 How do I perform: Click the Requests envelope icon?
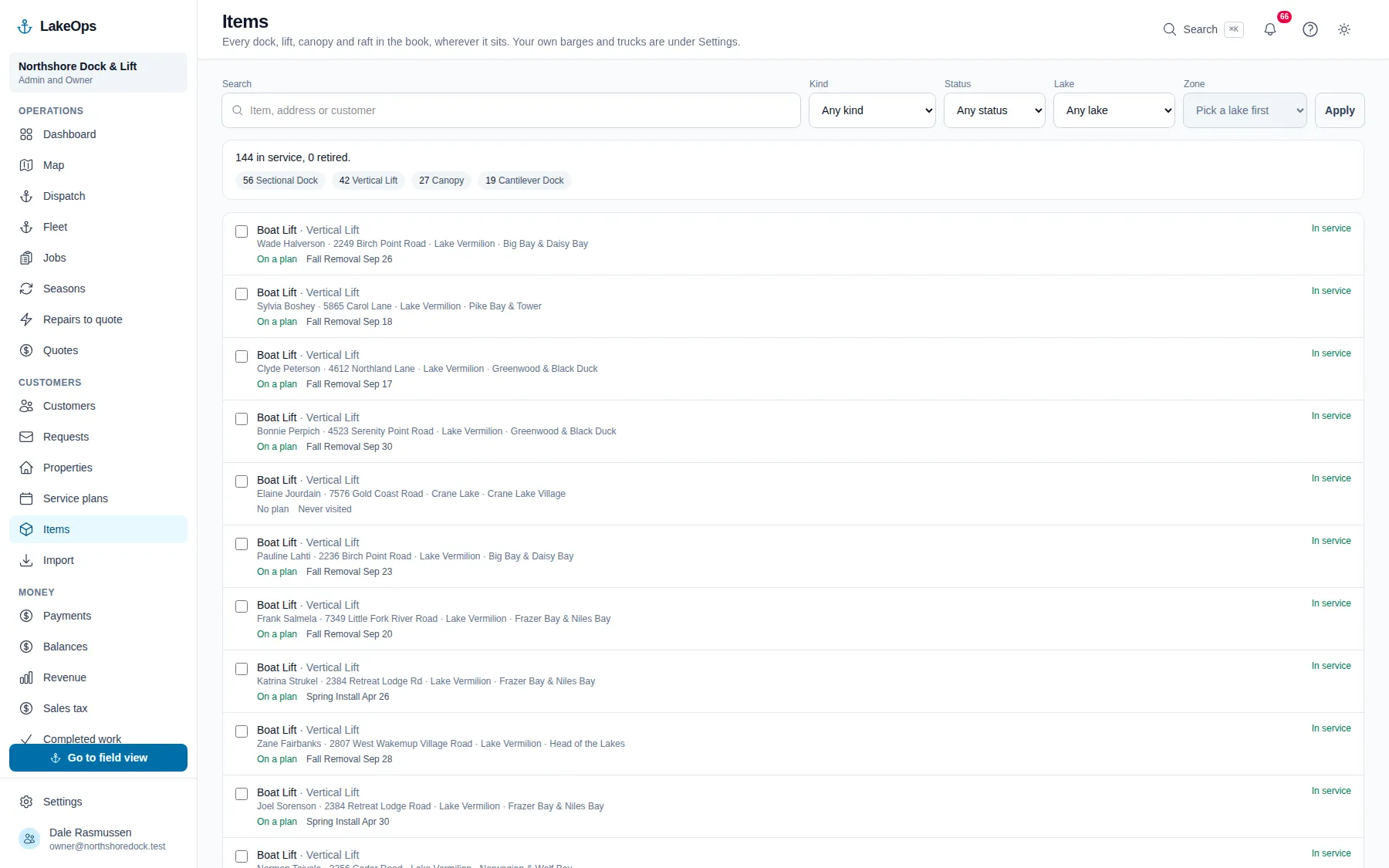tap(26, 437)
